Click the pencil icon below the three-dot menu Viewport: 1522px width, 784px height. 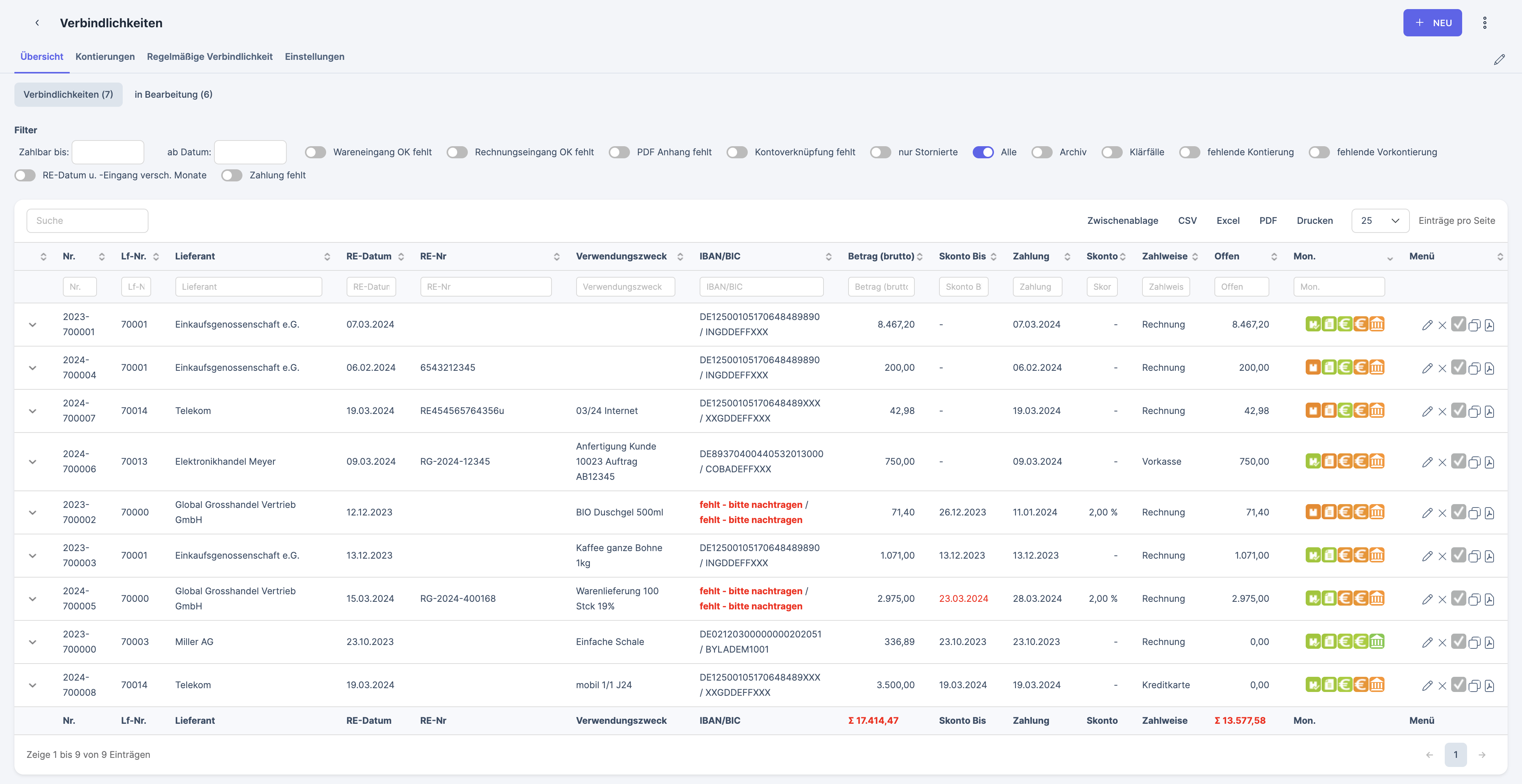pos(1499,60)
